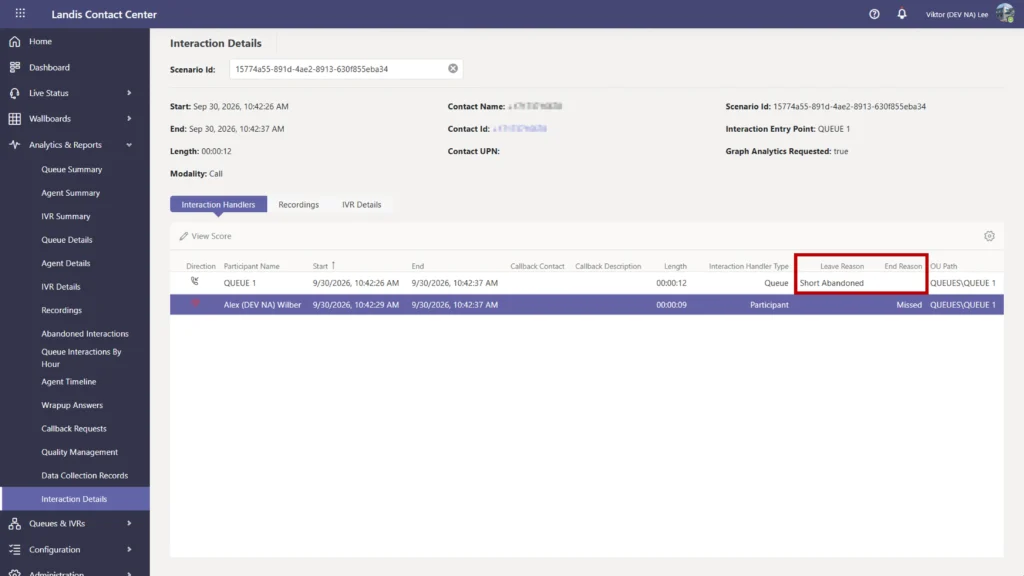Open the user profile avatar
1024x576 pixels.
point(1005,14)
